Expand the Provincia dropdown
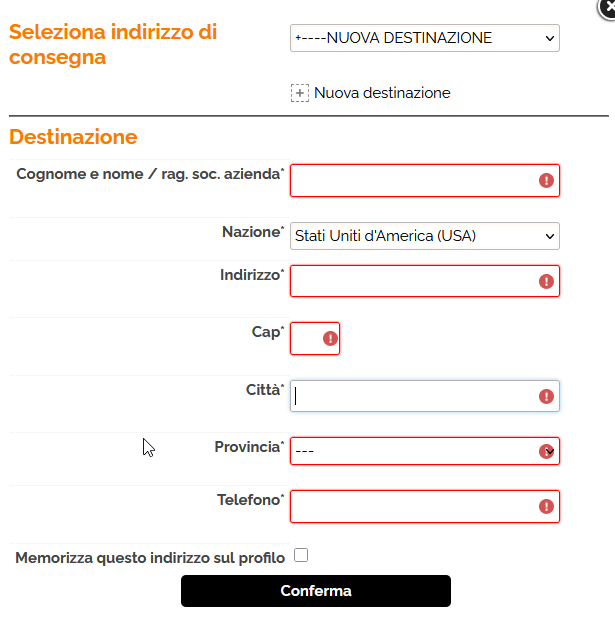This screenshot has width=615, height=636. tap(424, 451)
